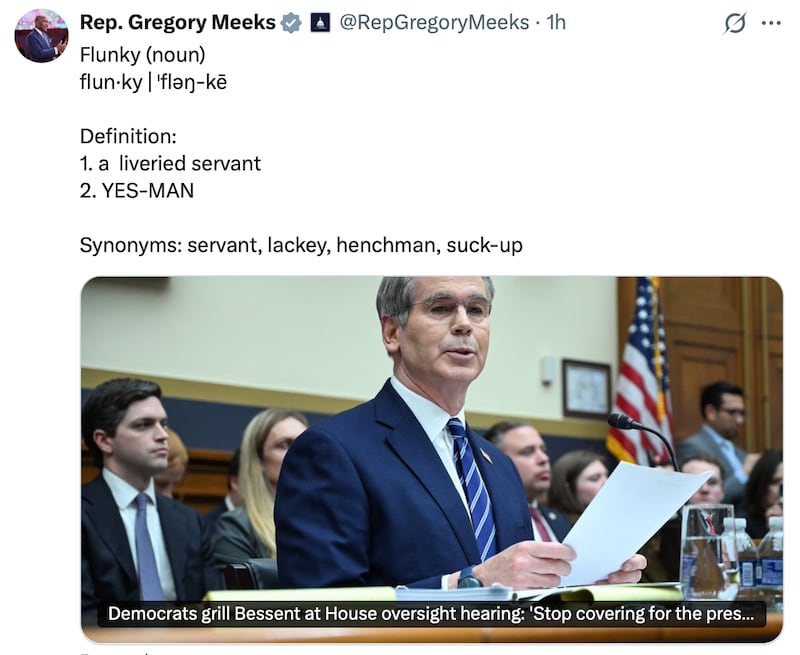Image resolution: width=800 pixels, height=655 pixels.
Task: Open the tweet via the 1h timestamp
Action: 553,21
